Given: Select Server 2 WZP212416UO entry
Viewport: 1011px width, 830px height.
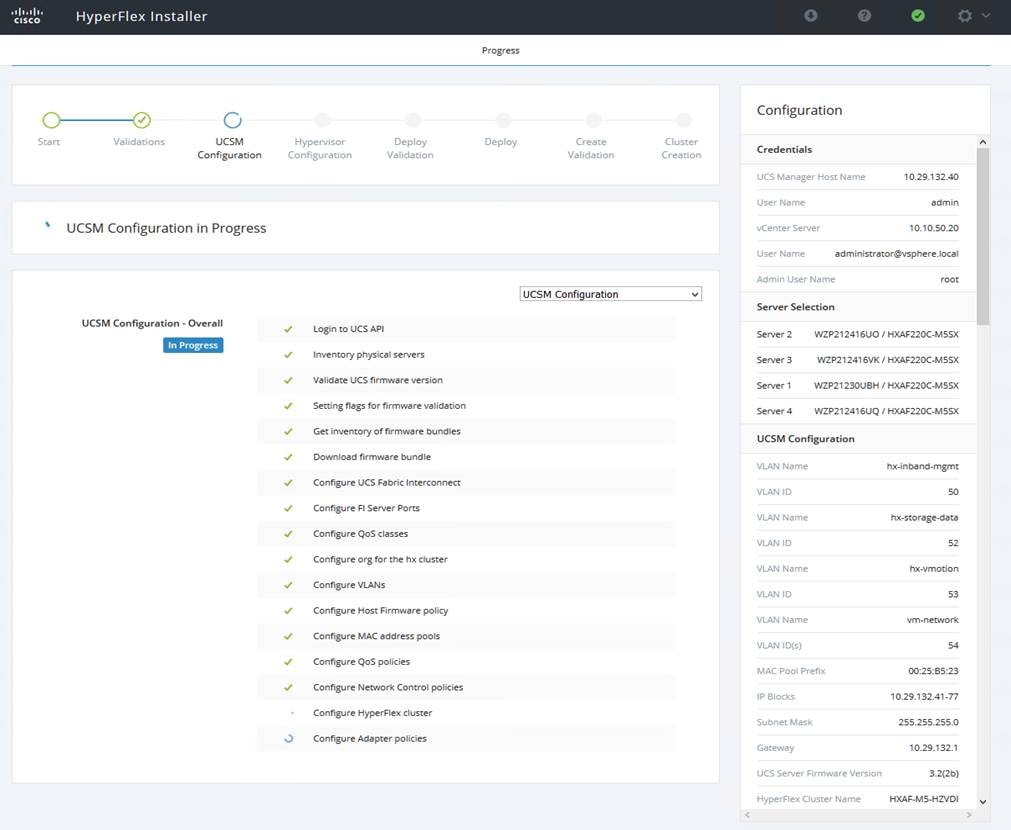Looking at the screenshot, I should [x=858, y=334].
